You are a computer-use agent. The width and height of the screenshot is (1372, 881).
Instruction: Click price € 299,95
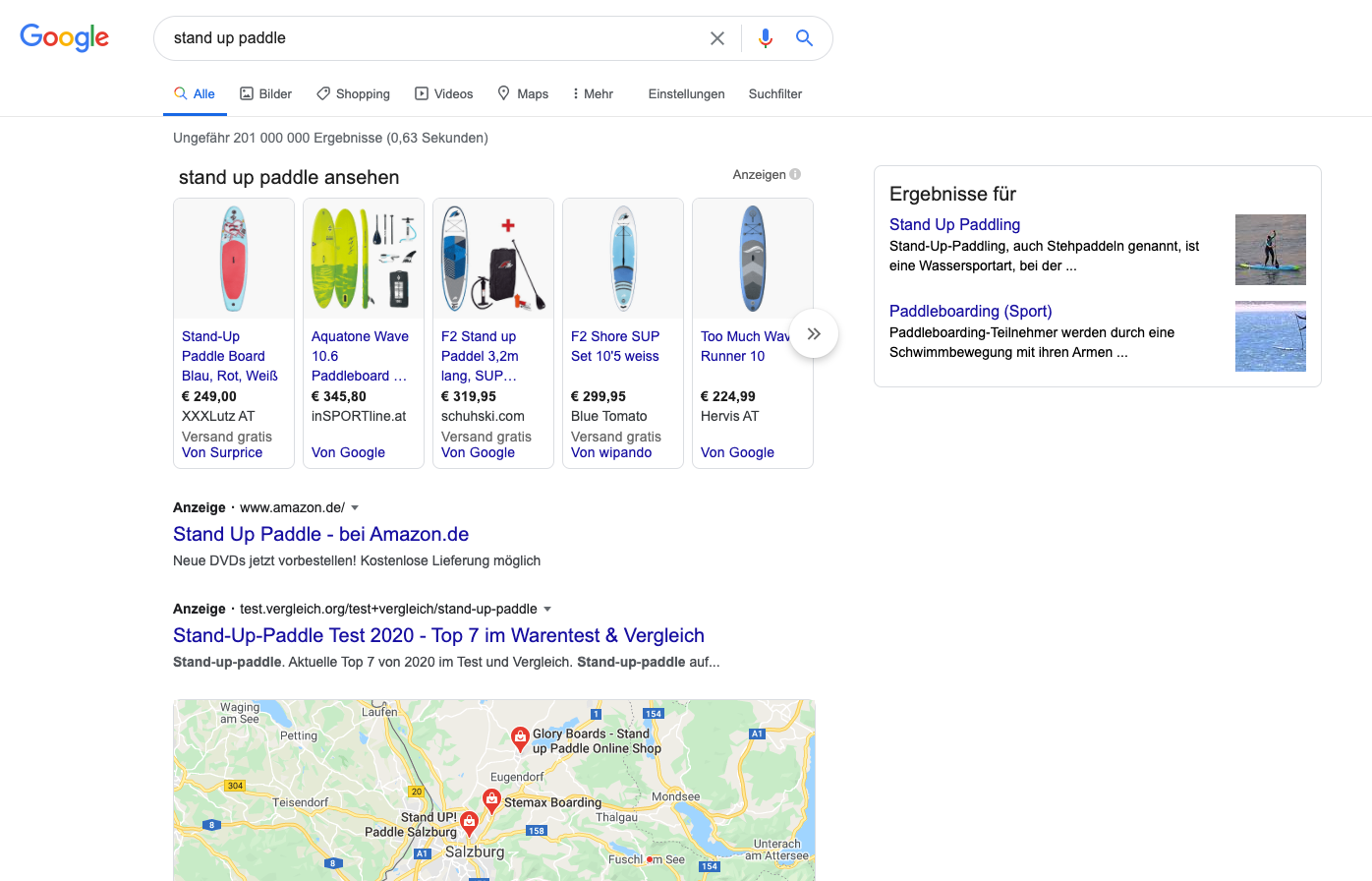tap(599, 396)
